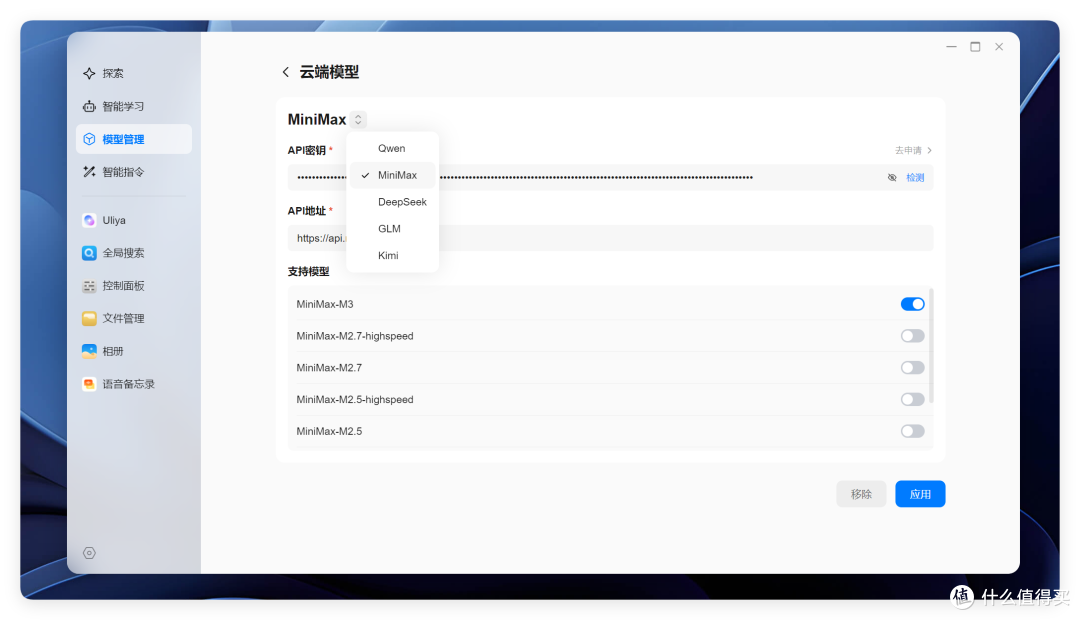Enable the MiniMax-M2.5 model switch
This screenshot has width=1080, height=620.
pyautogui.click(x=913, y=431)
